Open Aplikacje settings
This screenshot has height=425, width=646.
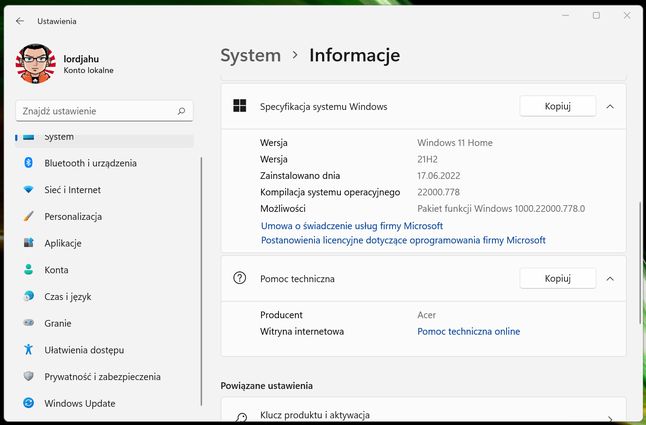point(104,243)
